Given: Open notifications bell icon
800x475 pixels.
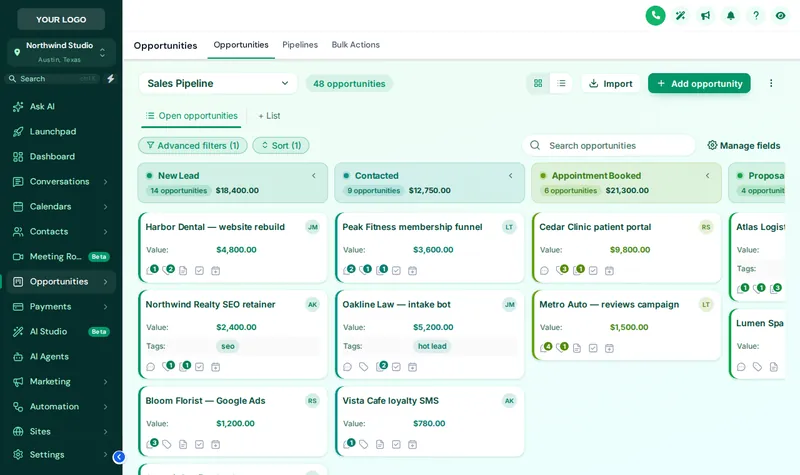Looking at the screenshot, I should 731,16.
